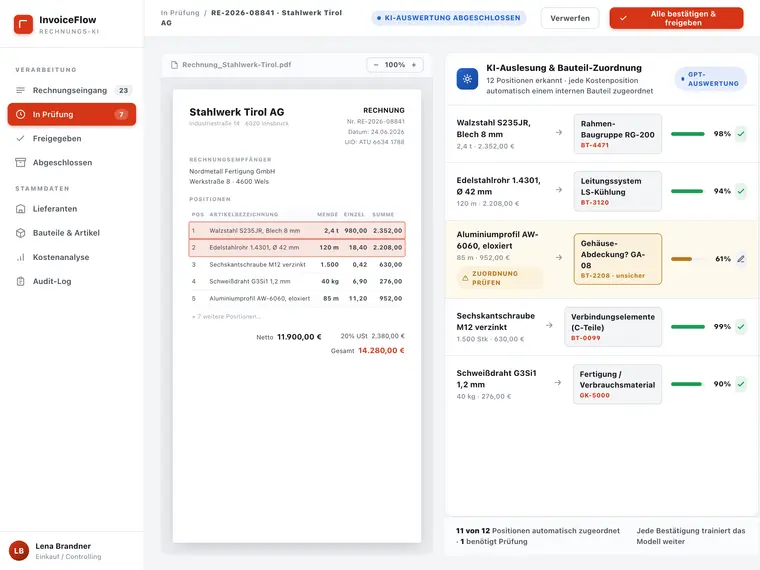Screen dimensions: 760x570
Task: Go to Freigegeben section
Action: tap(72, 138)
